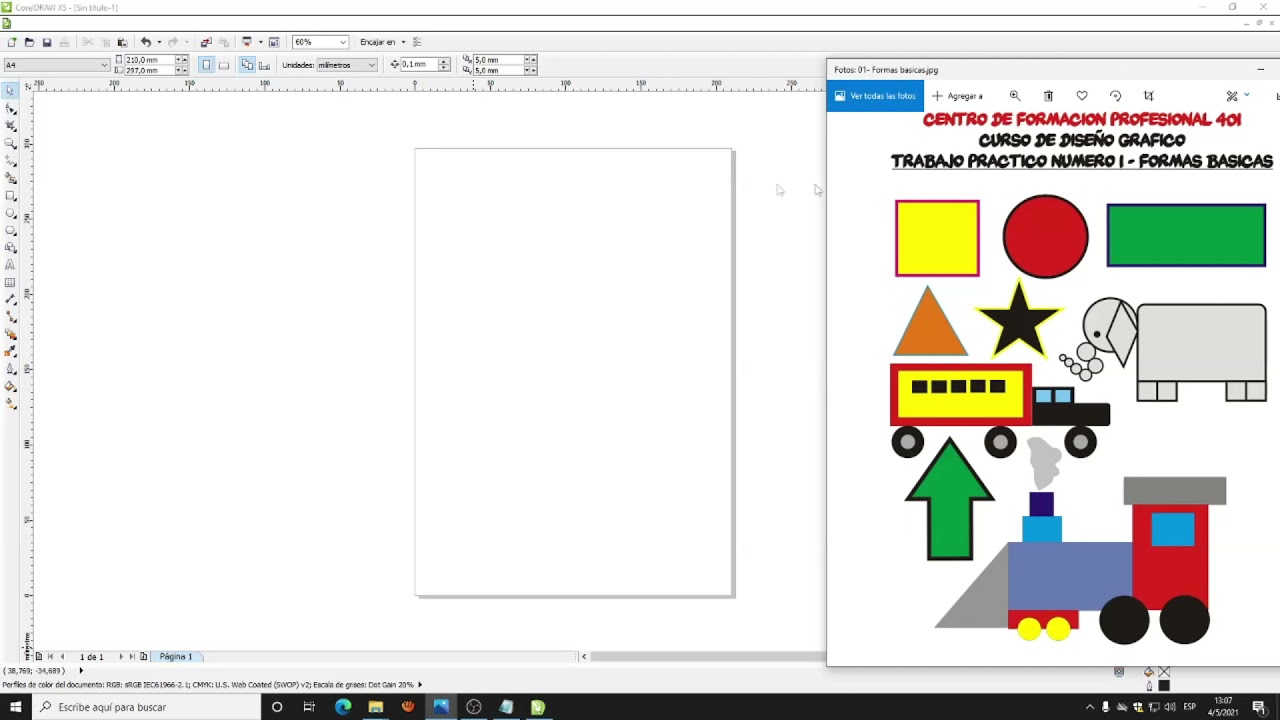Save the document with the disk icon

click(47, 42)
